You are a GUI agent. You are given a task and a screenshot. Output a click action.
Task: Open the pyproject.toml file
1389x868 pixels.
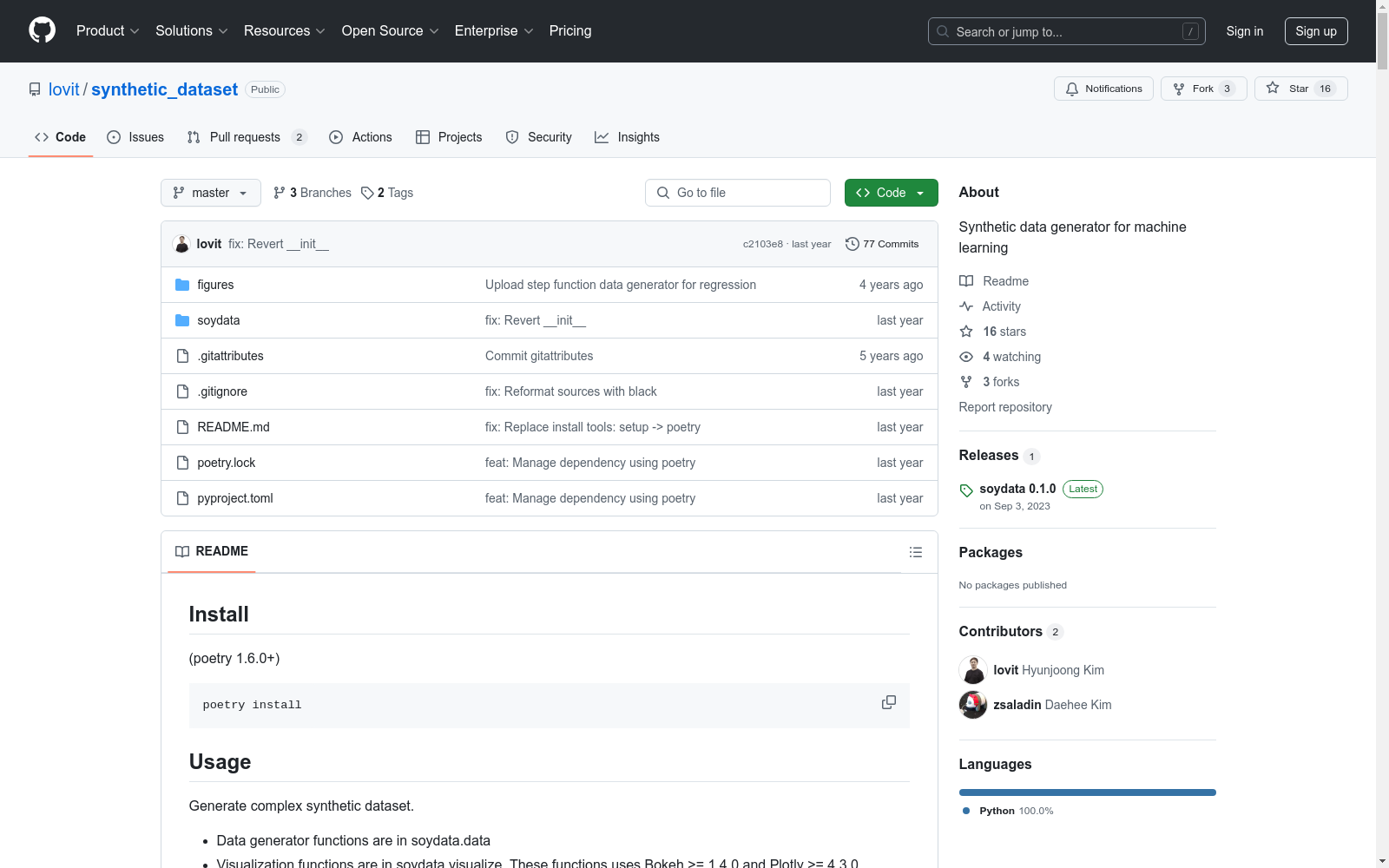point(235,498)
